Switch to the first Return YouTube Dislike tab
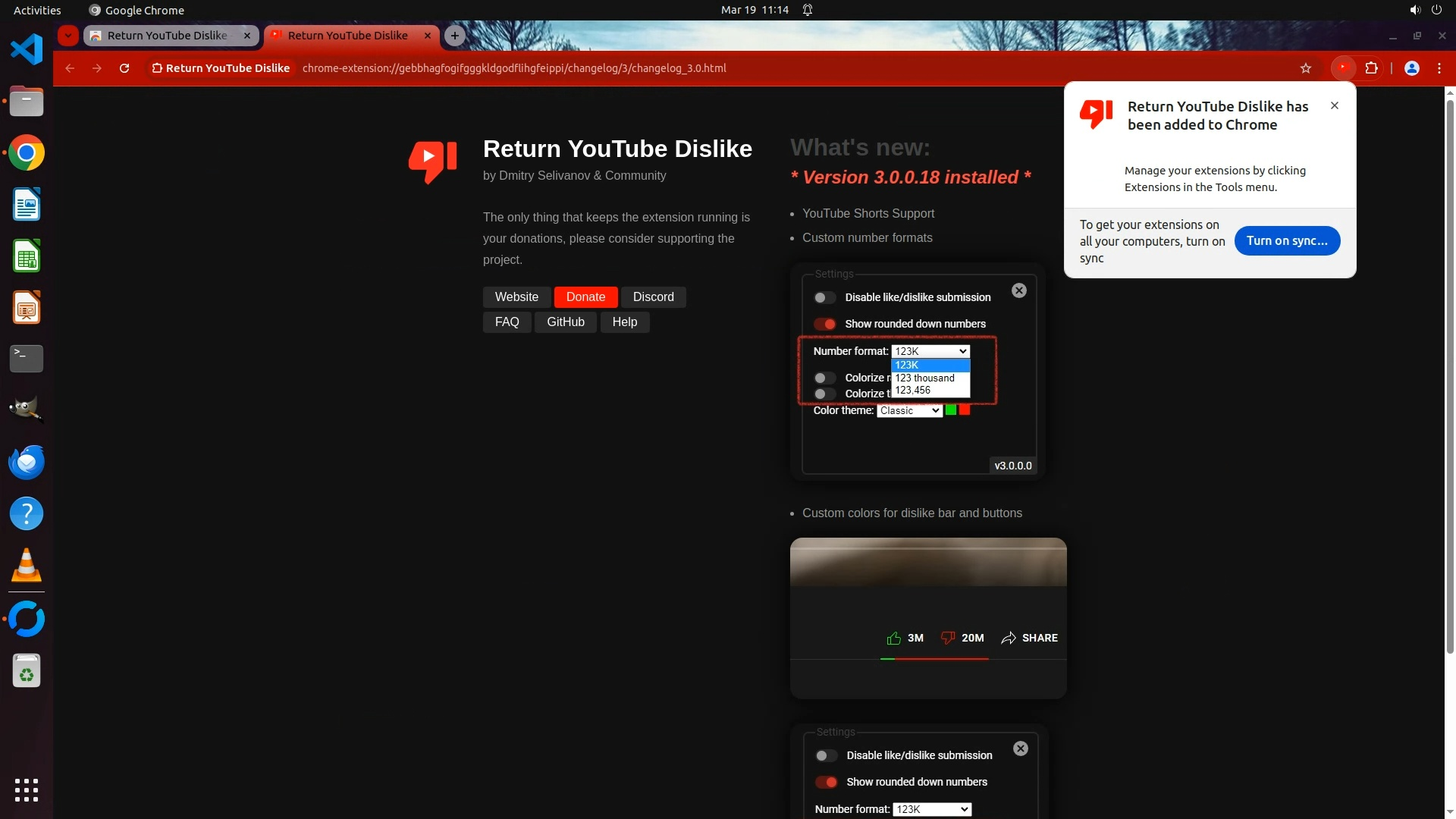 pos(167,36)
